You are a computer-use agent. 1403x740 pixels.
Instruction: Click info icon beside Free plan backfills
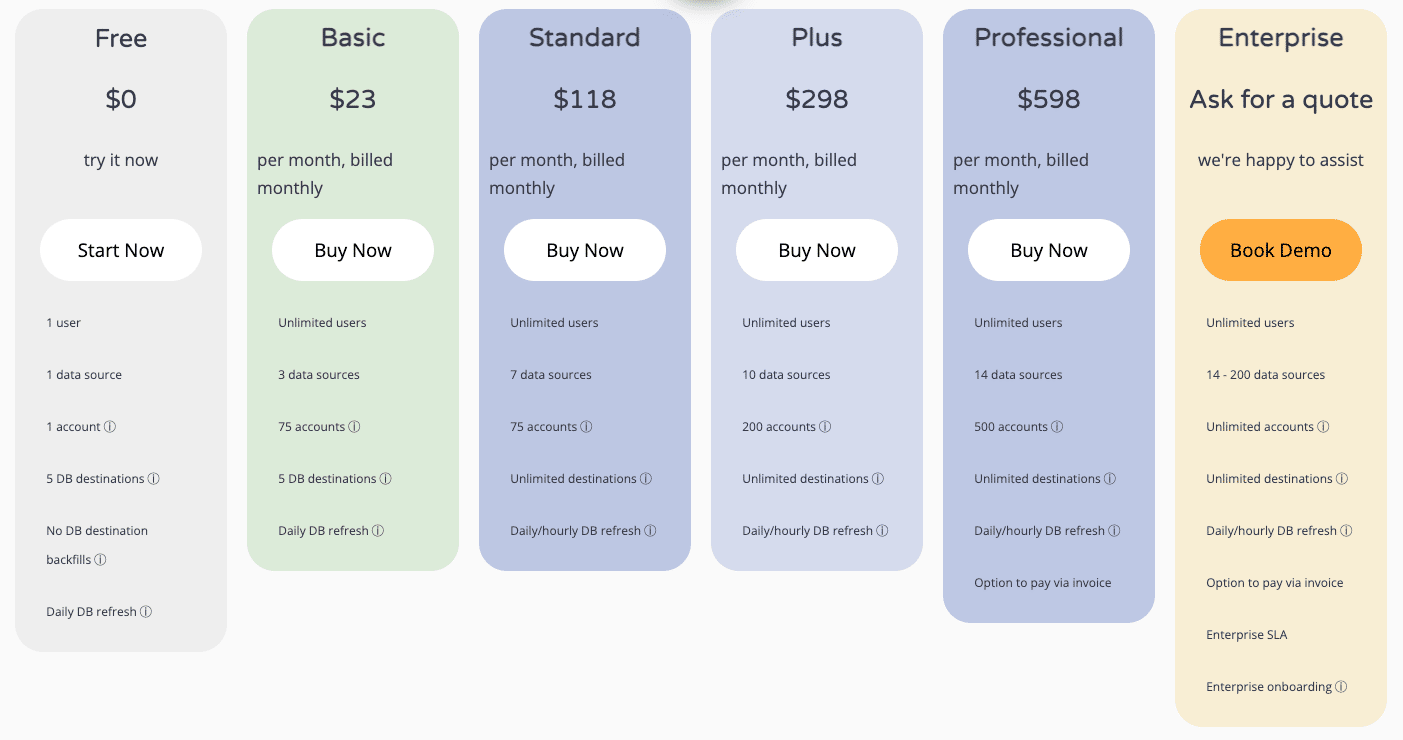pyautogui.click(x=100, y=560)
